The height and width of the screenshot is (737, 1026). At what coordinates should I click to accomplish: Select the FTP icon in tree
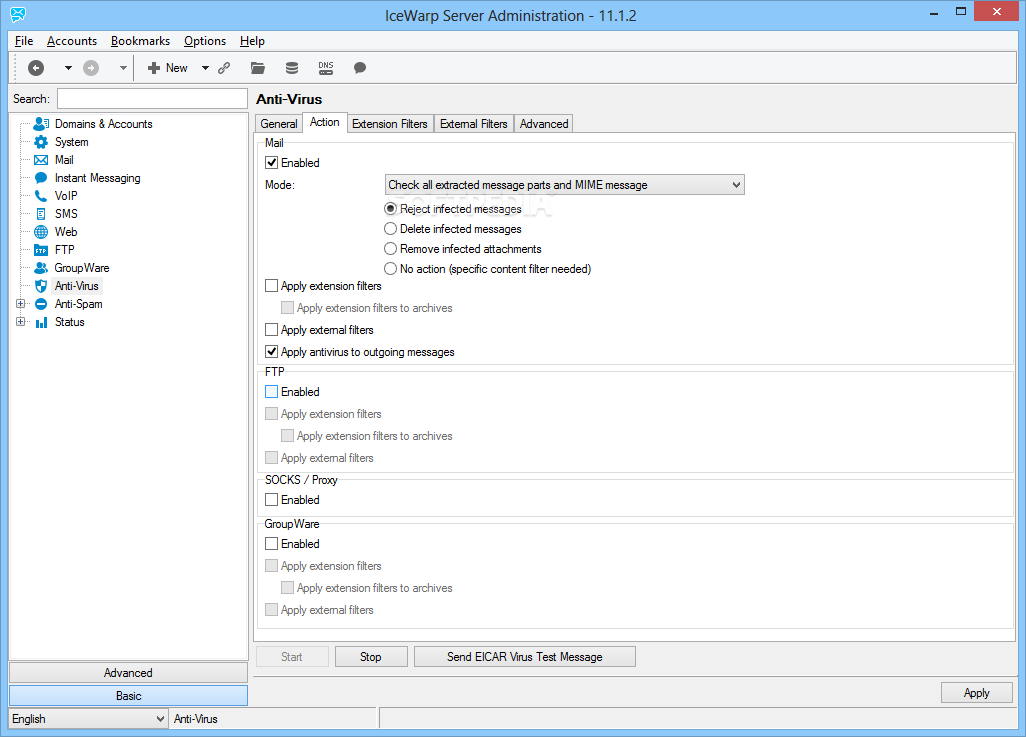(x=41, y=250)
